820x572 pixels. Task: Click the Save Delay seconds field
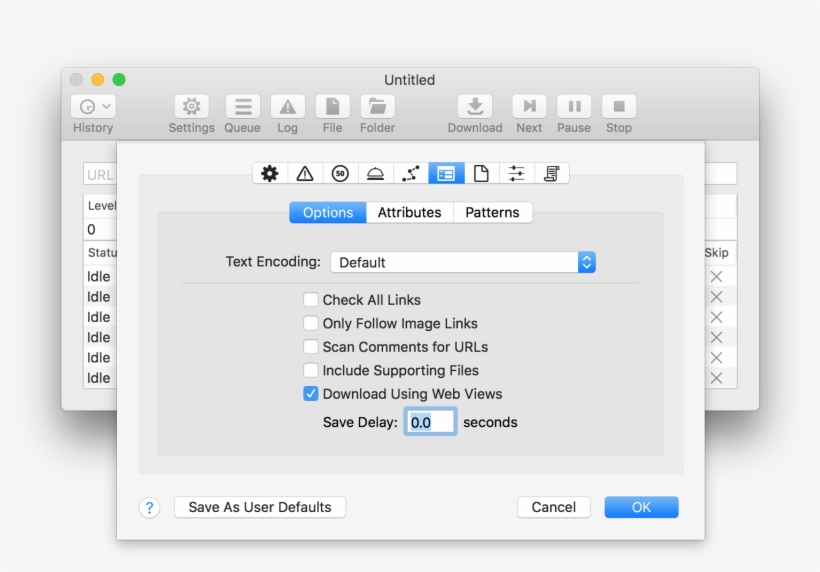click(x=430, y=422)
